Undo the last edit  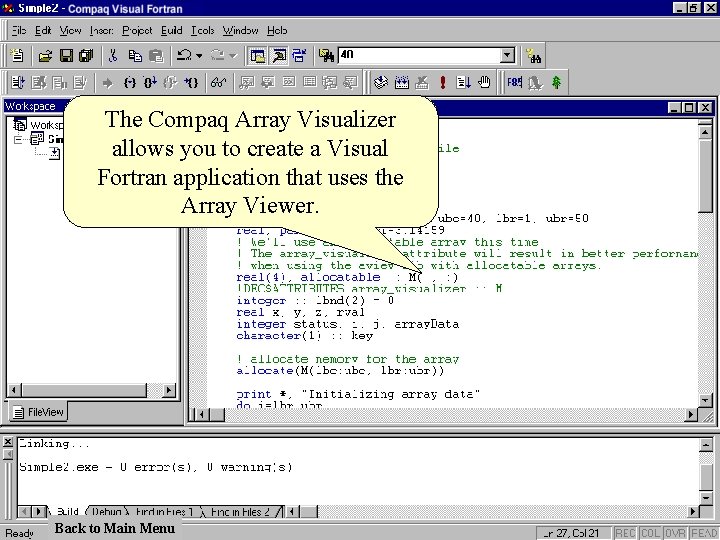[x=184, y=56]
